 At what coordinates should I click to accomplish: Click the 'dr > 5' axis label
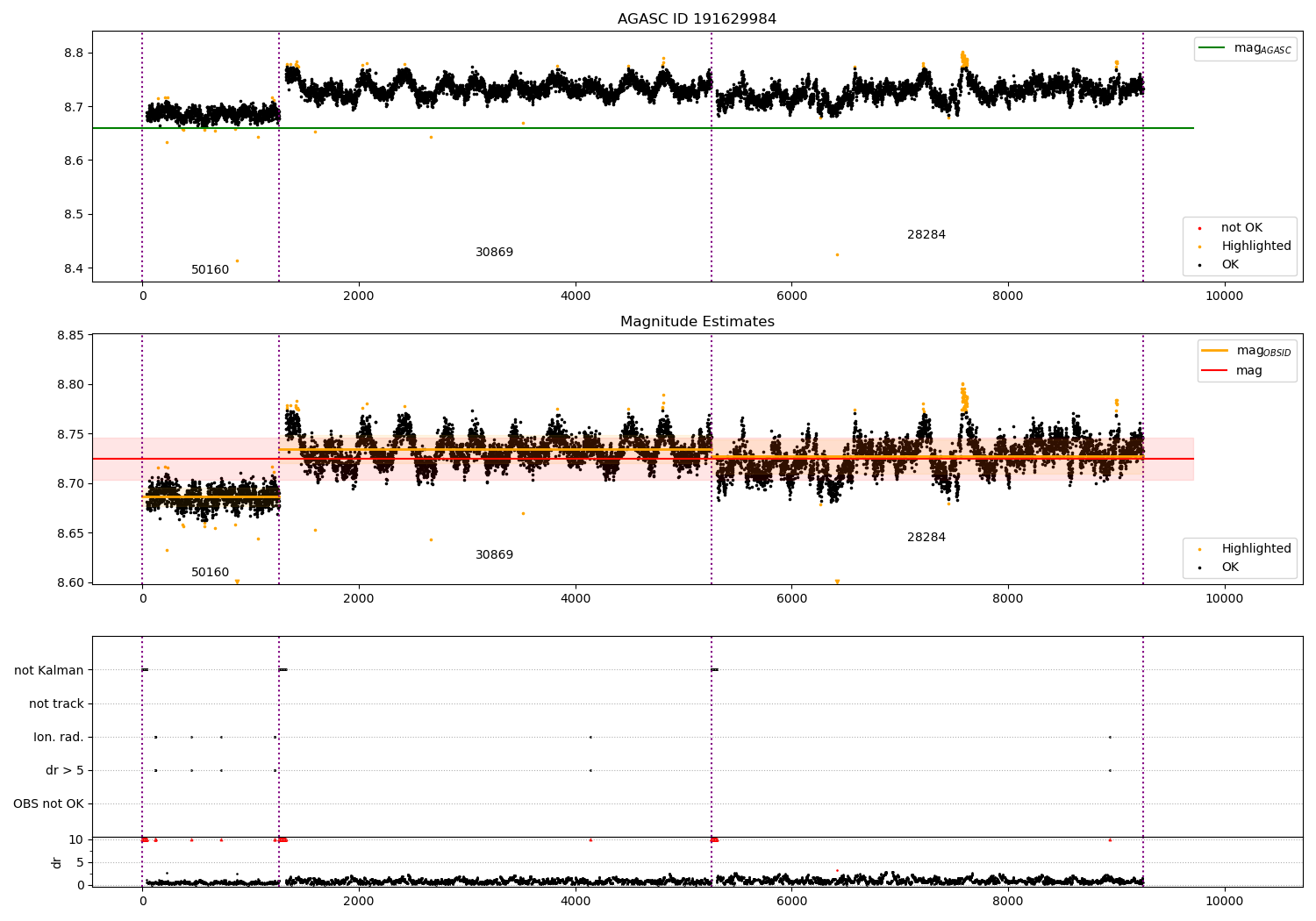coord(65,770)
